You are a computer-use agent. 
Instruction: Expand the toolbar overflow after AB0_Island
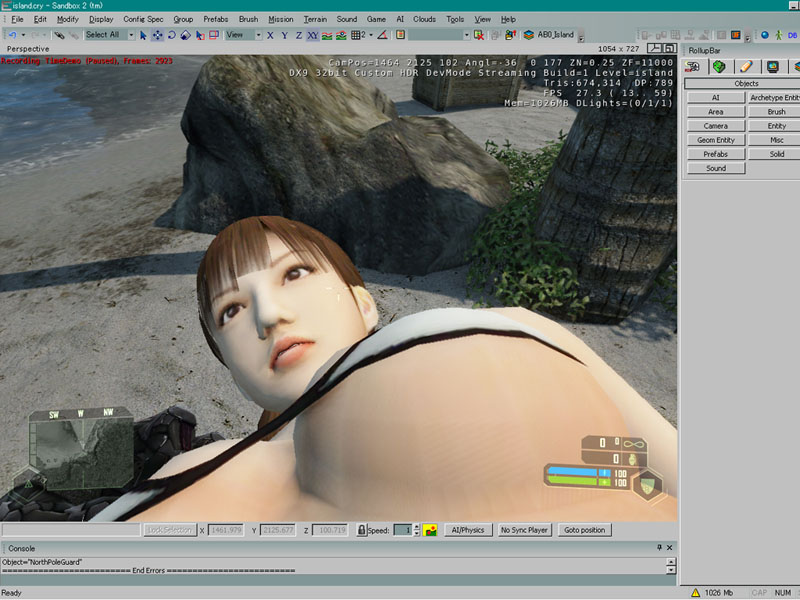(x=581, y=36)
